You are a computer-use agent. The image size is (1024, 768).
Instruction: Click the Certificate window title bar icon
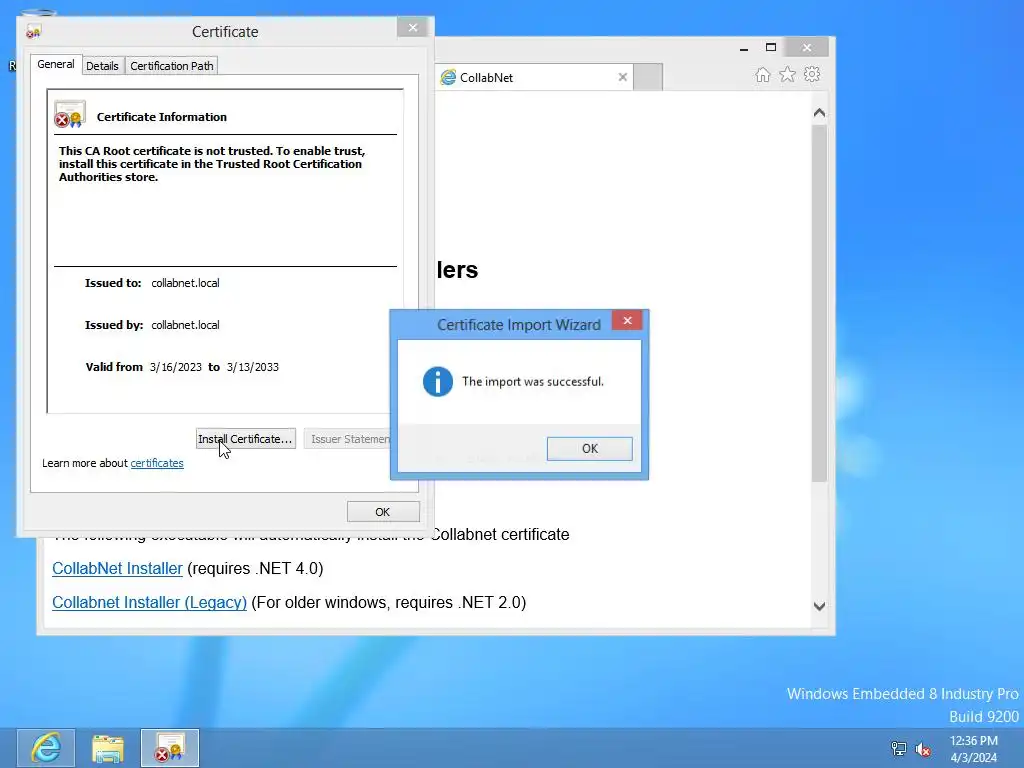(33, 31)
